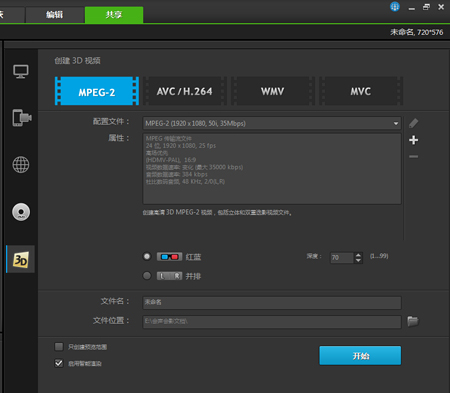This screenshot has width=450, height=393.
Task: Close the application window
Action: click(x=441, y=7)
